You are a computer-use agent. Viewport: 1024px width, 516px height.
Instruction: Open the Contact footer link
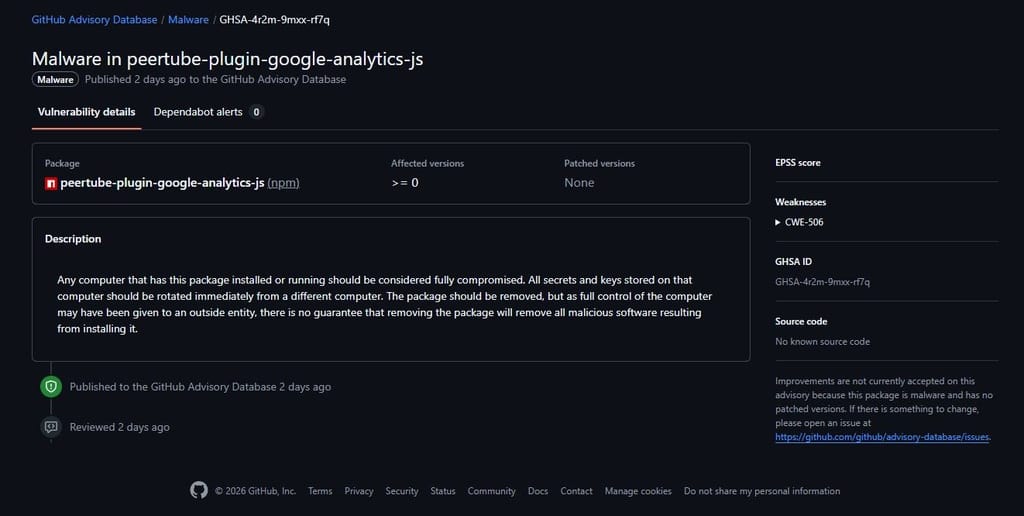click(x=577, y=491)
